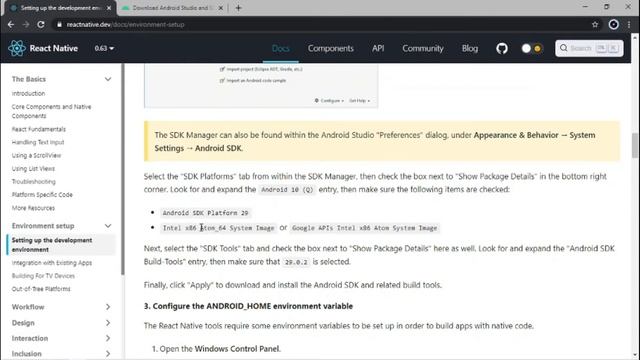Open a new browser tab
This screenshot has height=360, width=640.
[238, 8]
